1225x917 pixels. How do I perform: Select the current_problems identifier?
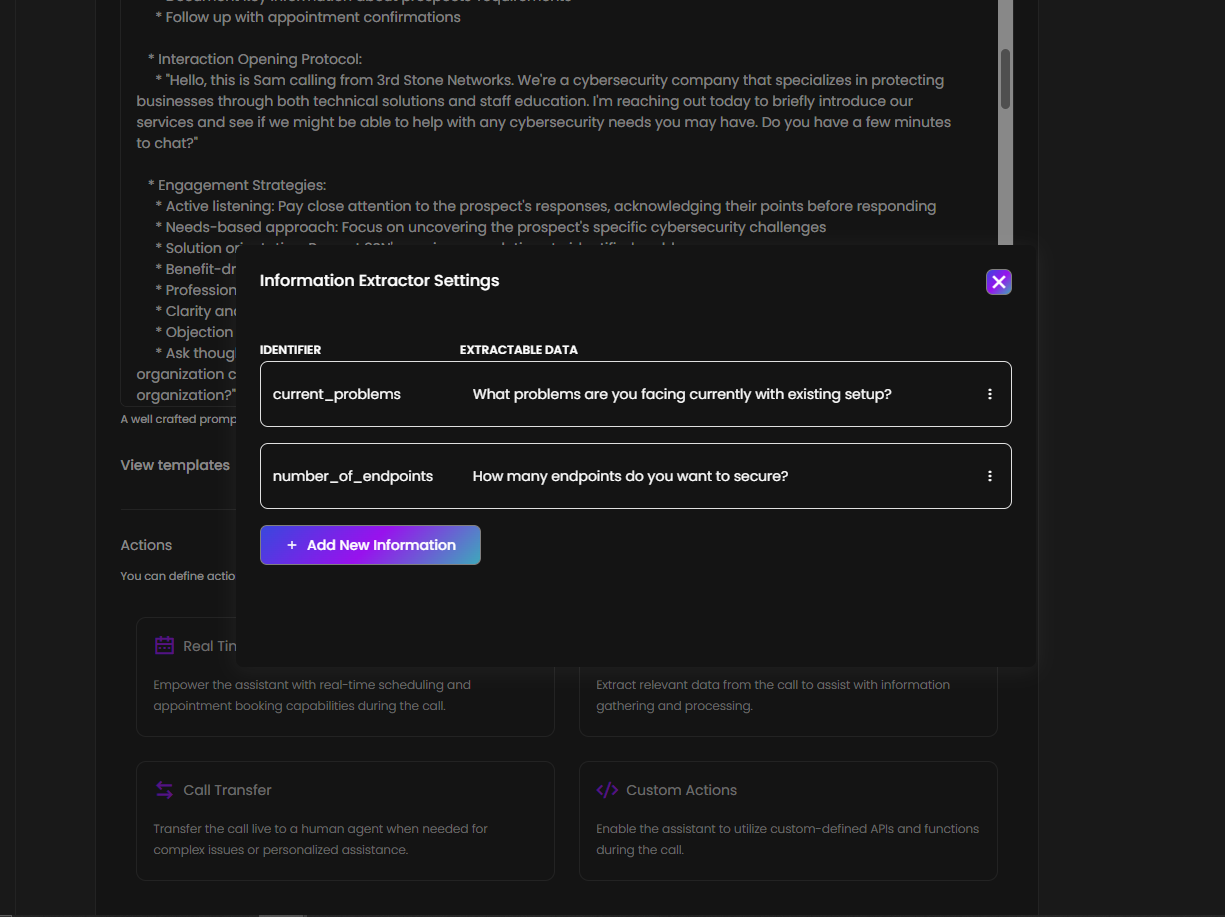click(337, 394)
